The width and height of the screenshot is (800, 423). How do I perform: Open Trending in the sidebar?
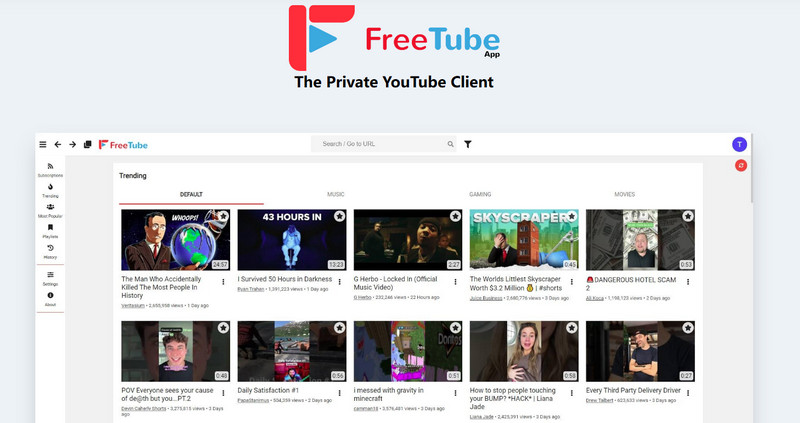point(50,190)
